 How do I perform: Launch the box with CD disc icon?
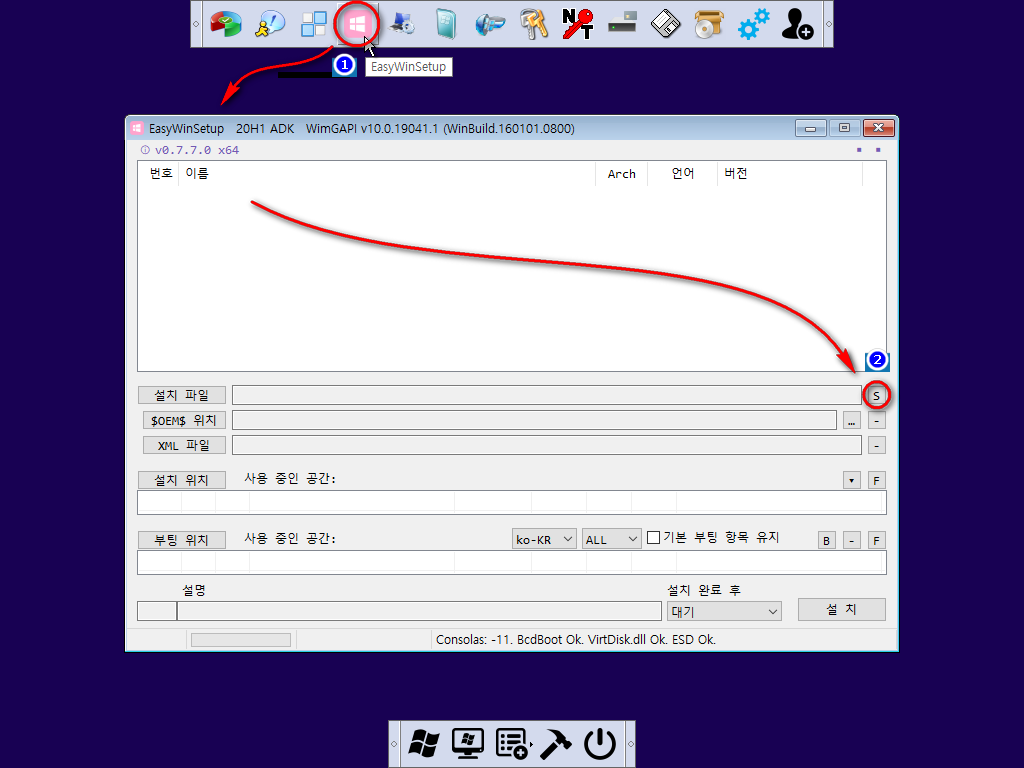709,24
